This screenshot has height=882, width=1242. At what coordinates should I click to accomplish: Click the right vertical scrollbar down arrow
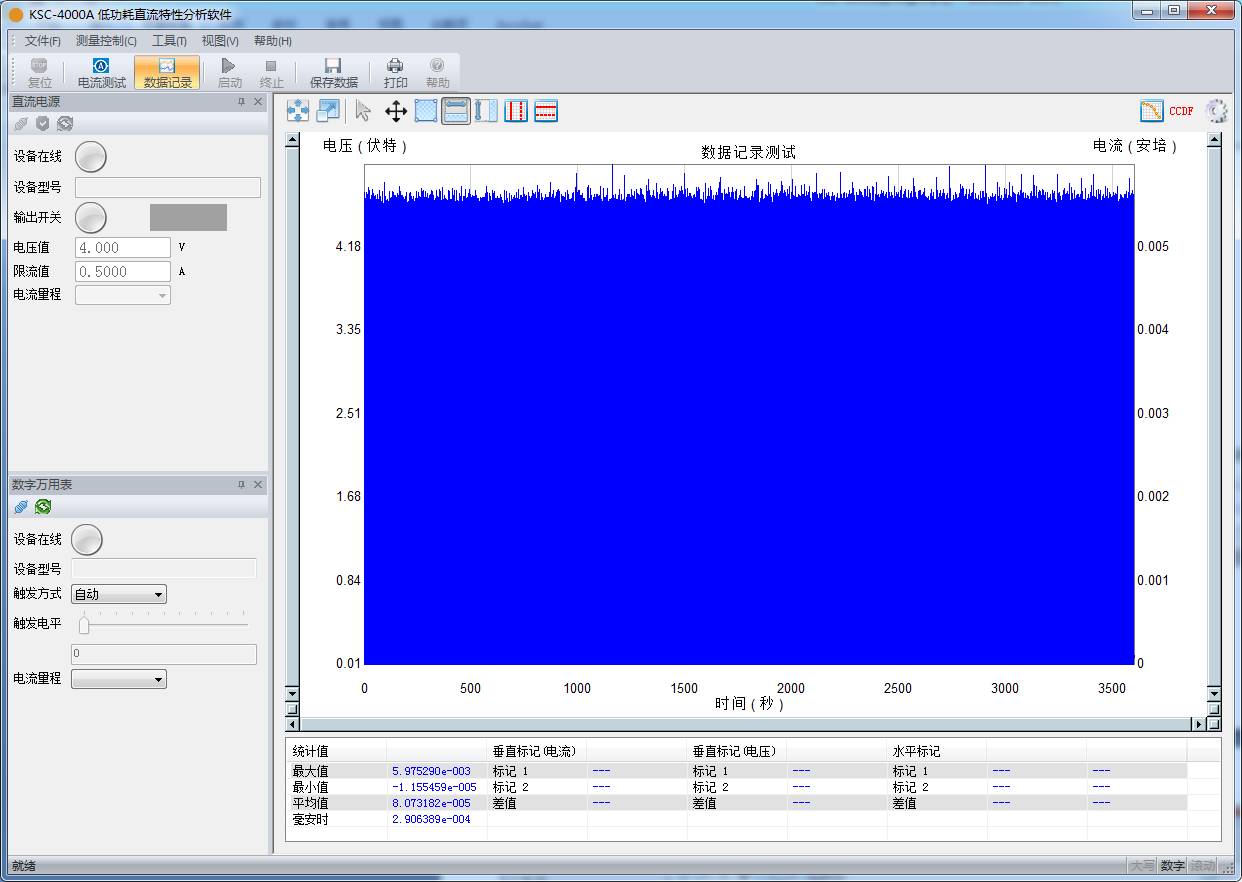(1214, 693)
